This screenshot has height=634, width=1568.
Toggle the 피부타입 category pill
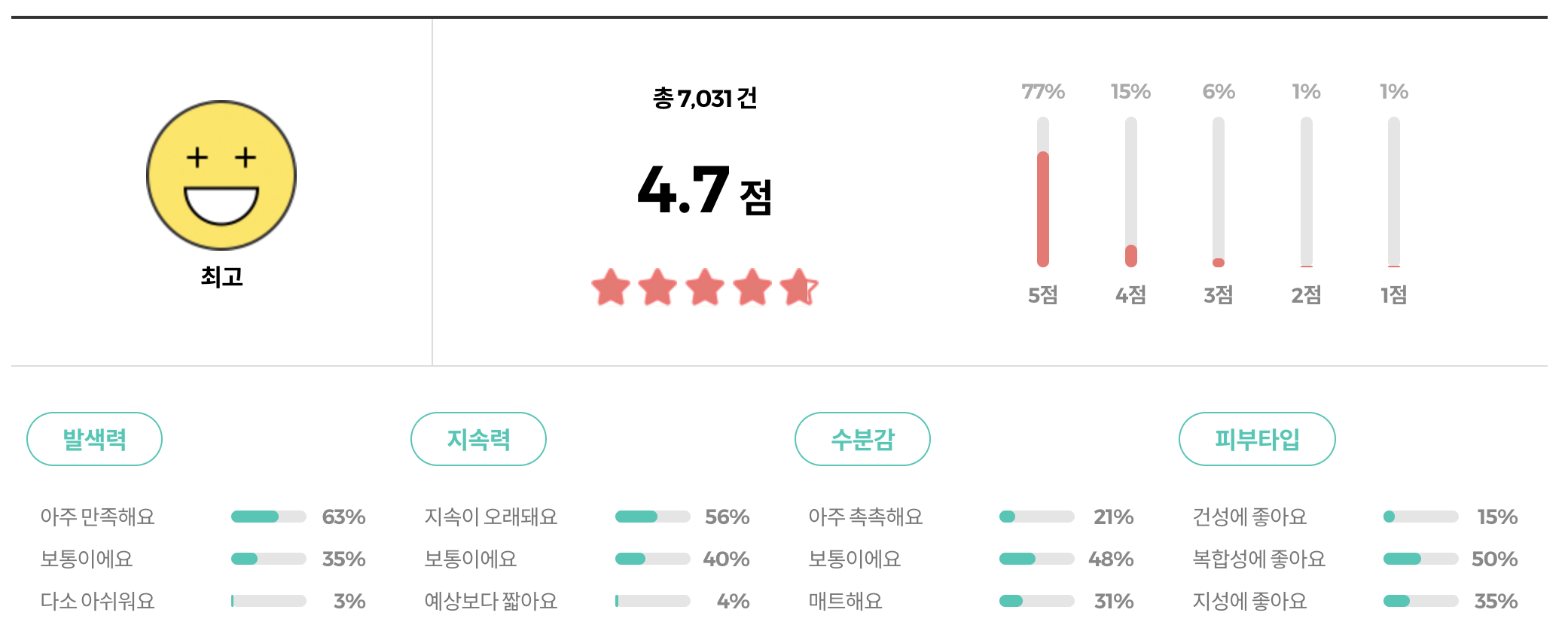coord(1256,439)
